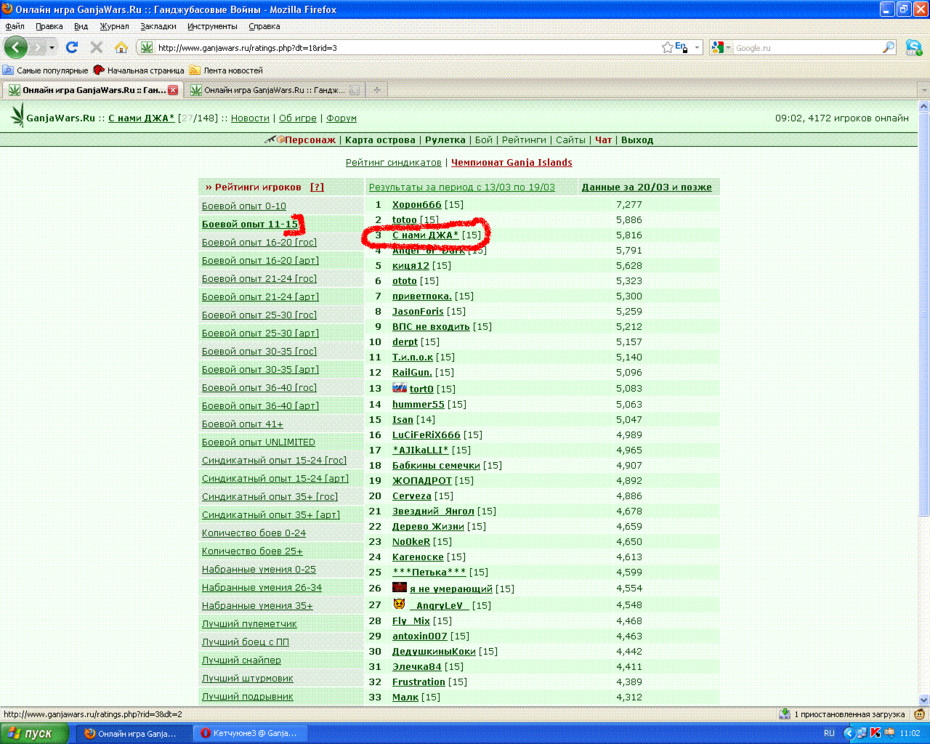Click the page scrollbar down arrow
The width and height of the screenshot is (930, 744).
coord(923,700)
